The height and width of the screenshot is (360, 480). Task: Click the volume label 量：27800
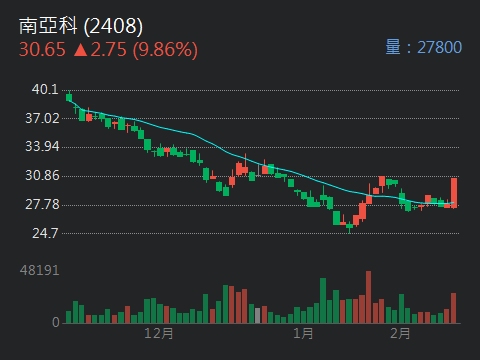click(x=424, y=47)
